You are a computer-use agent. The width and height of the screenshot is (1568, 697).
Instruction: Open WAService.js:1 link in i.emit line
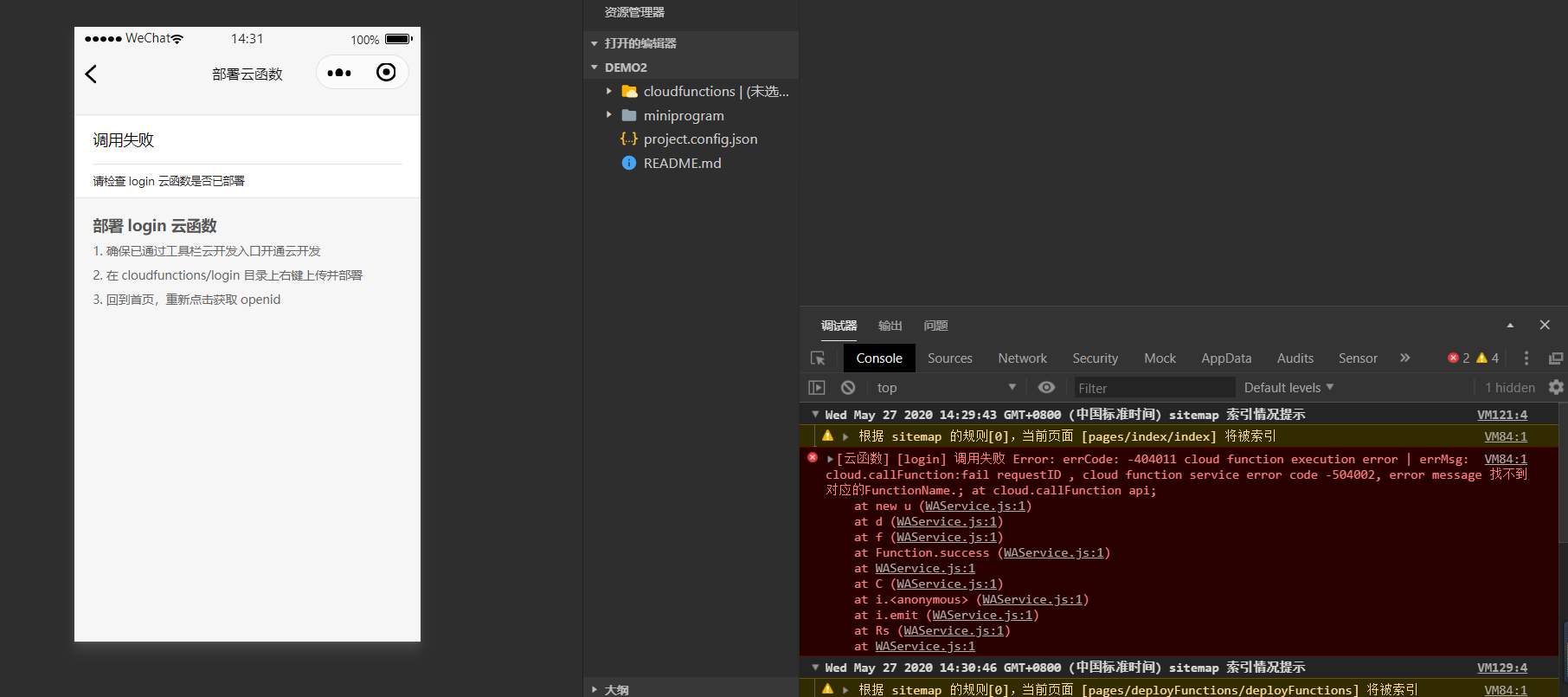click(x=982, y=615)
